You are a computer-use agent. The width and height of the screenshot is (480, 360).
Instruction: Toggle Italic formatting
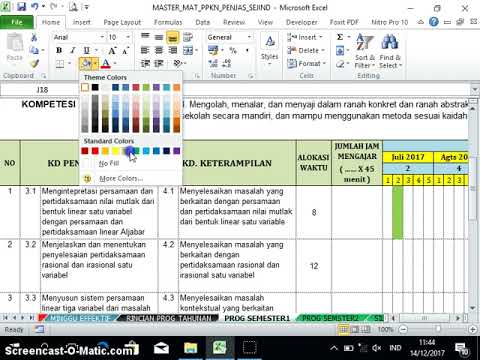[72, 50]
